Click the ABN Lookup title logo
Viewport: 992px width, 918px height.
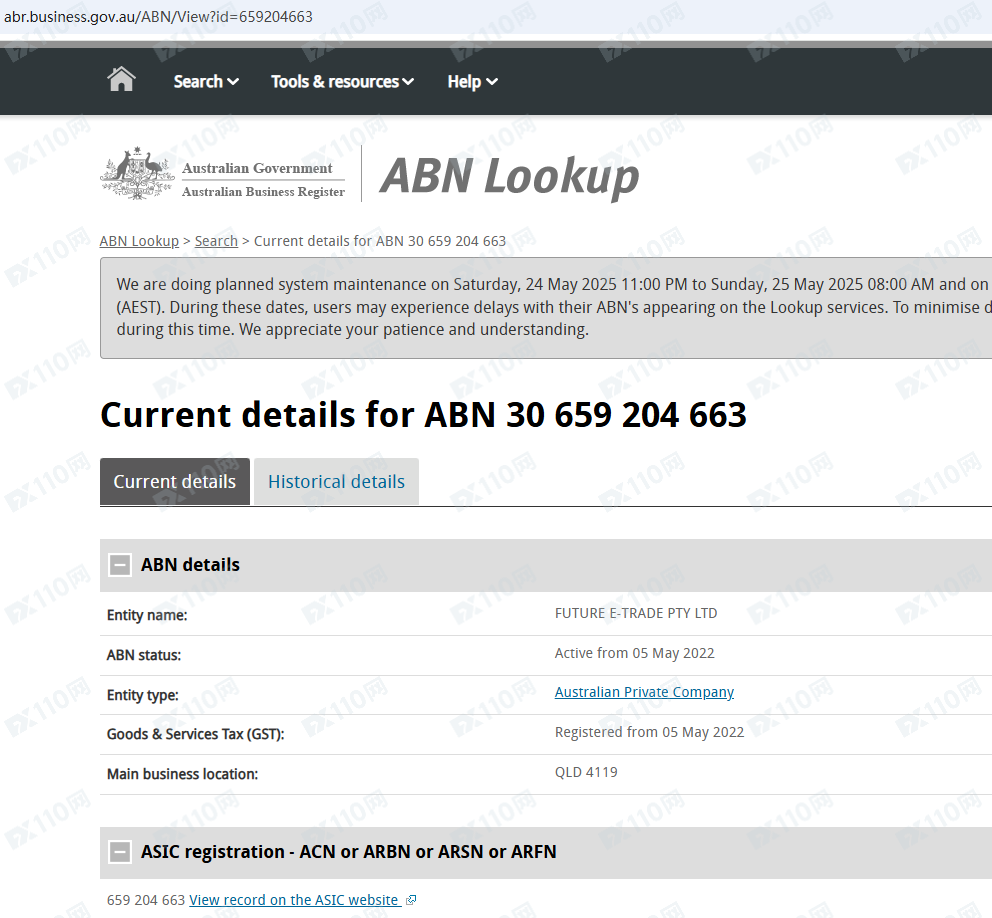coord(509,175)
